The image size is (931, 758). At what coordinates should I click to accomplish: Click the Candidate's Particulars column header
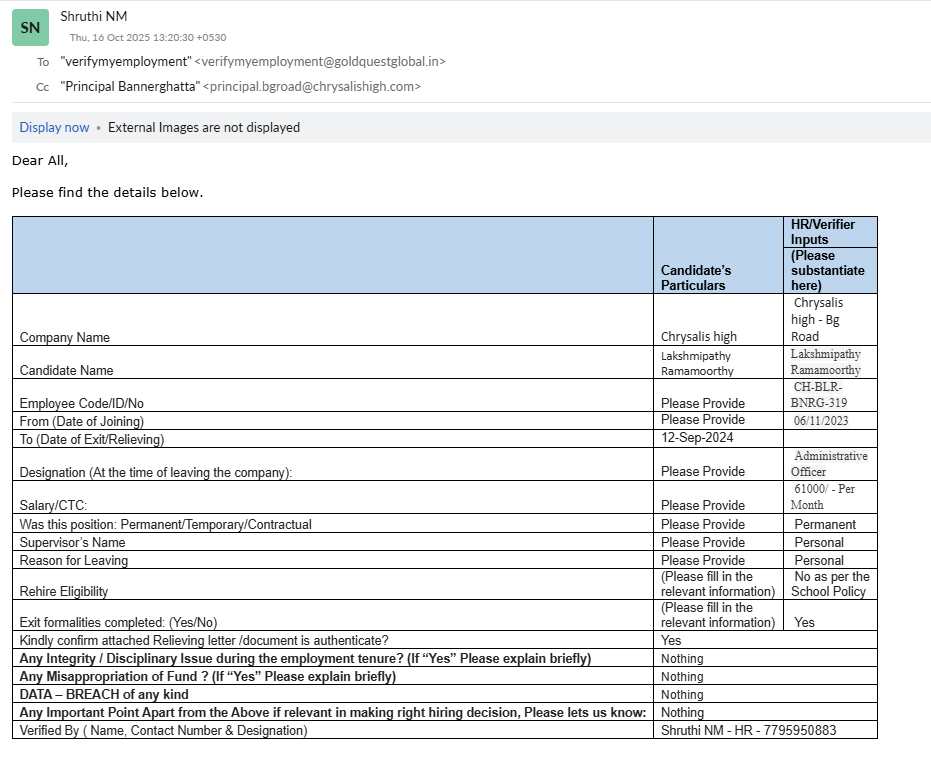click(696, 277)
